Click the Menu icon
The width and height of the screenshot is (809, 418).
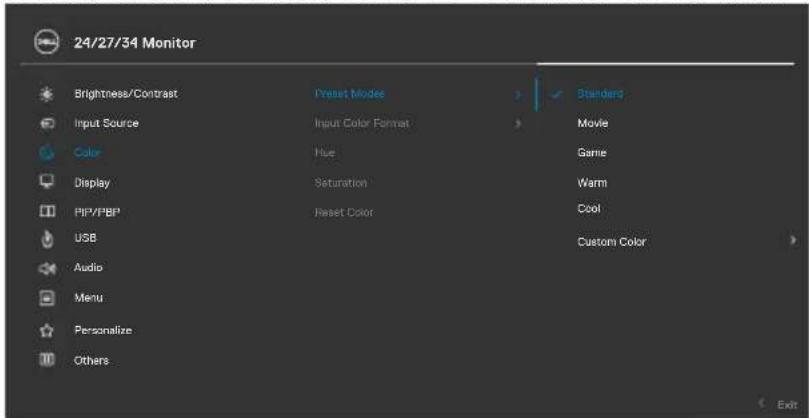[47, 298]
